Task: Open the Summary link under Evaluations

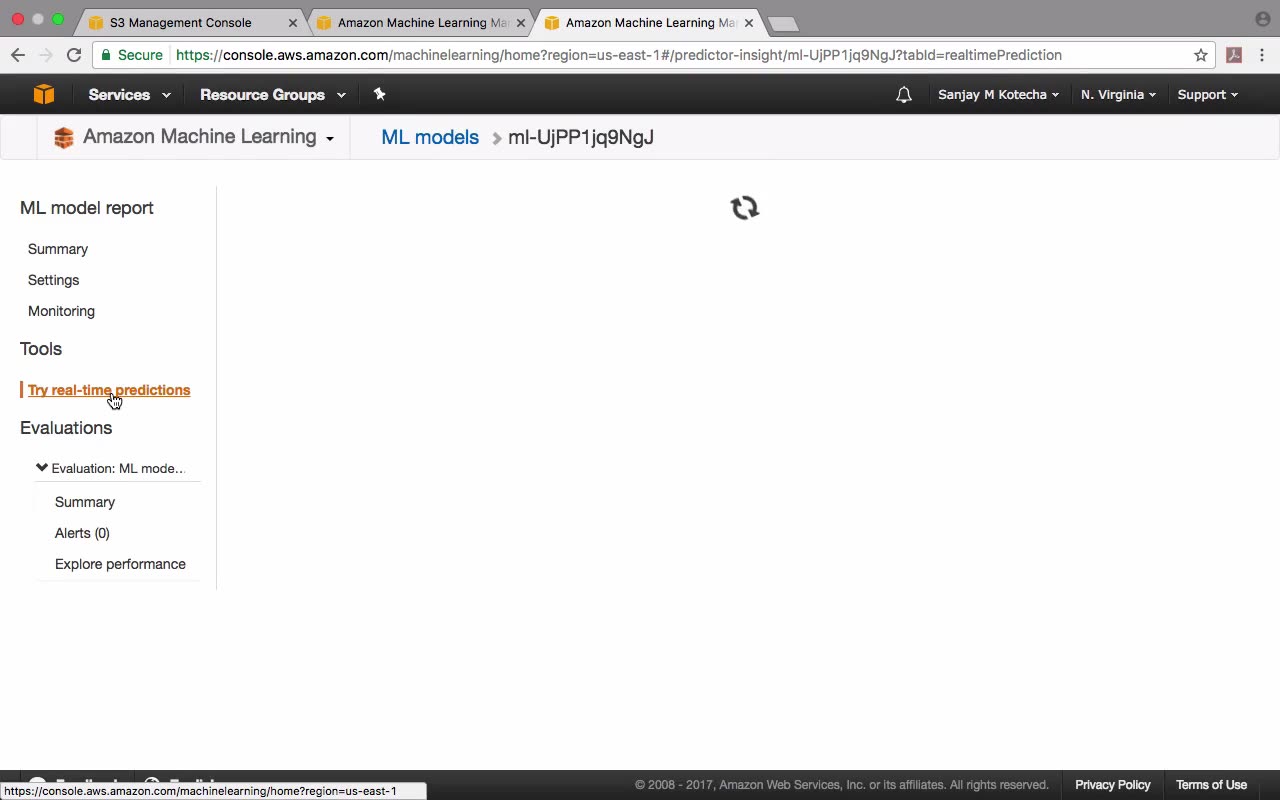Action: pos(85,502)
